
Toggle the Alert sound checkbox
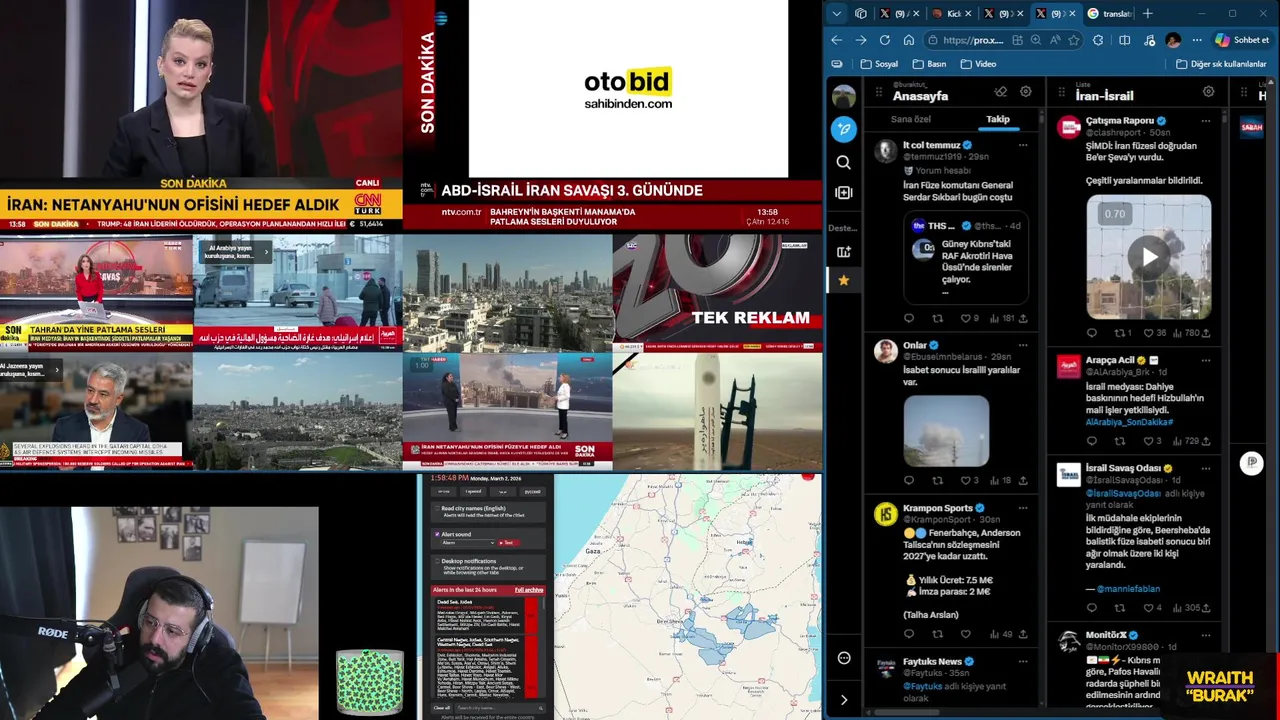pyautogui.click(x=436, y=535)
